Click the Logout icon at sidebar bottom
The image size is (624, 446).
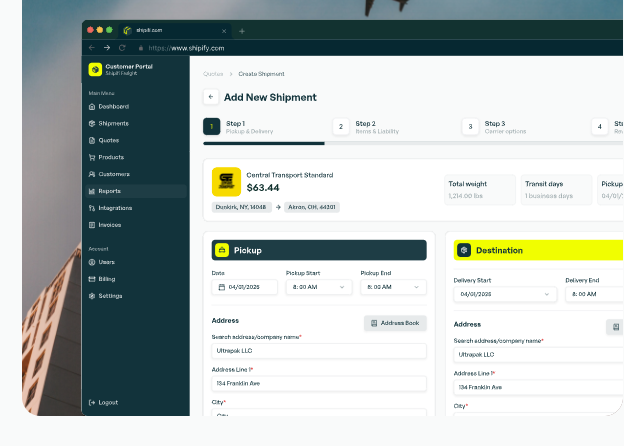[x=92, y=402]
